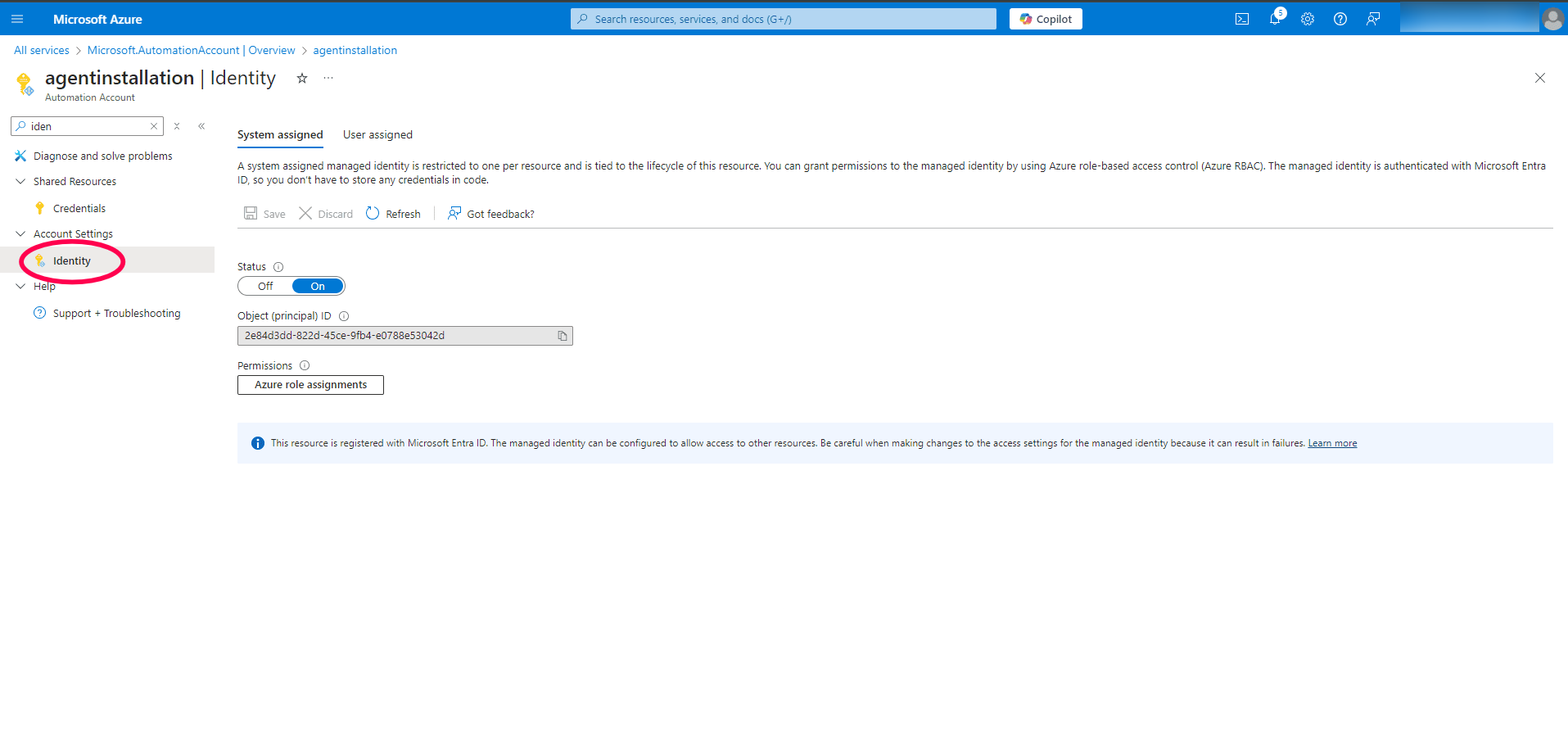Screen dimensions: 1568x729
Task: Open the more options ellipsis beside the title
Action: pos(328,78)
